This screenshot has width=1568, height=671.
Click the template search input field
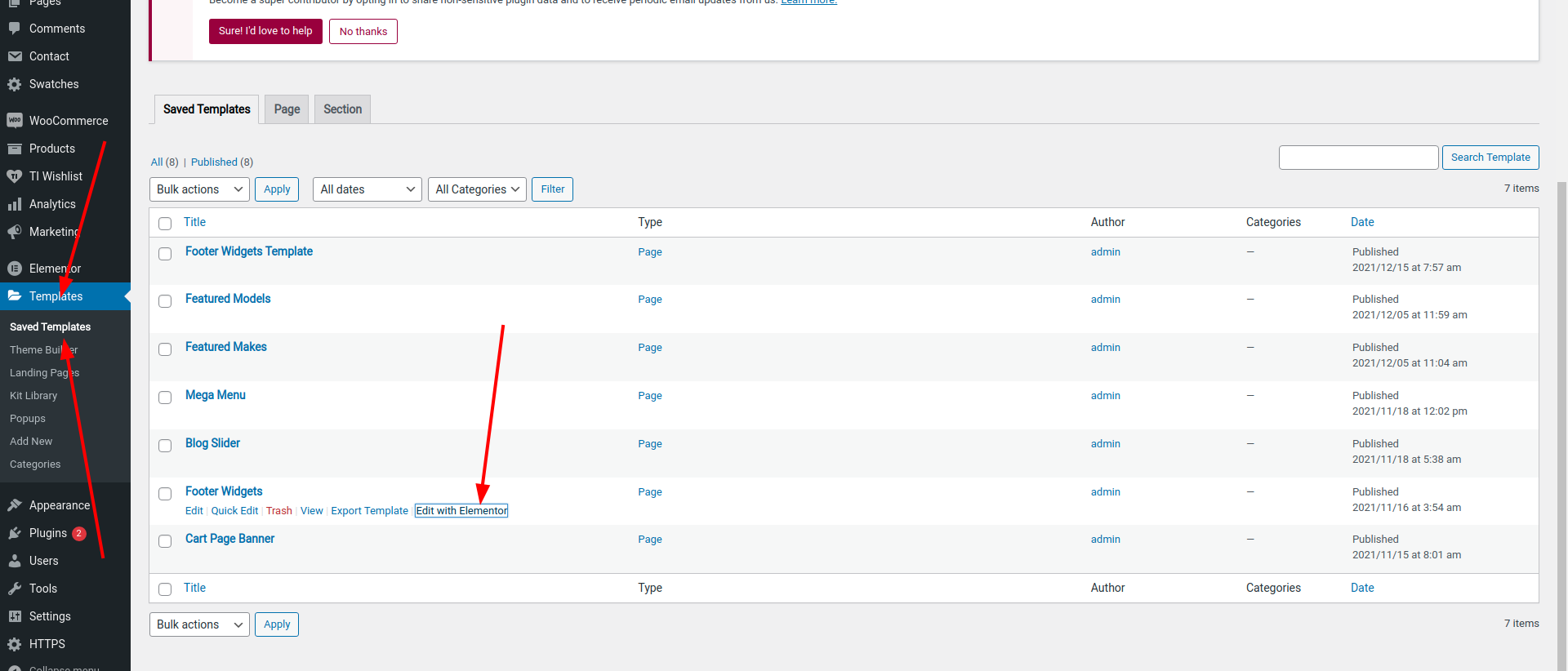coord(1358,158)
